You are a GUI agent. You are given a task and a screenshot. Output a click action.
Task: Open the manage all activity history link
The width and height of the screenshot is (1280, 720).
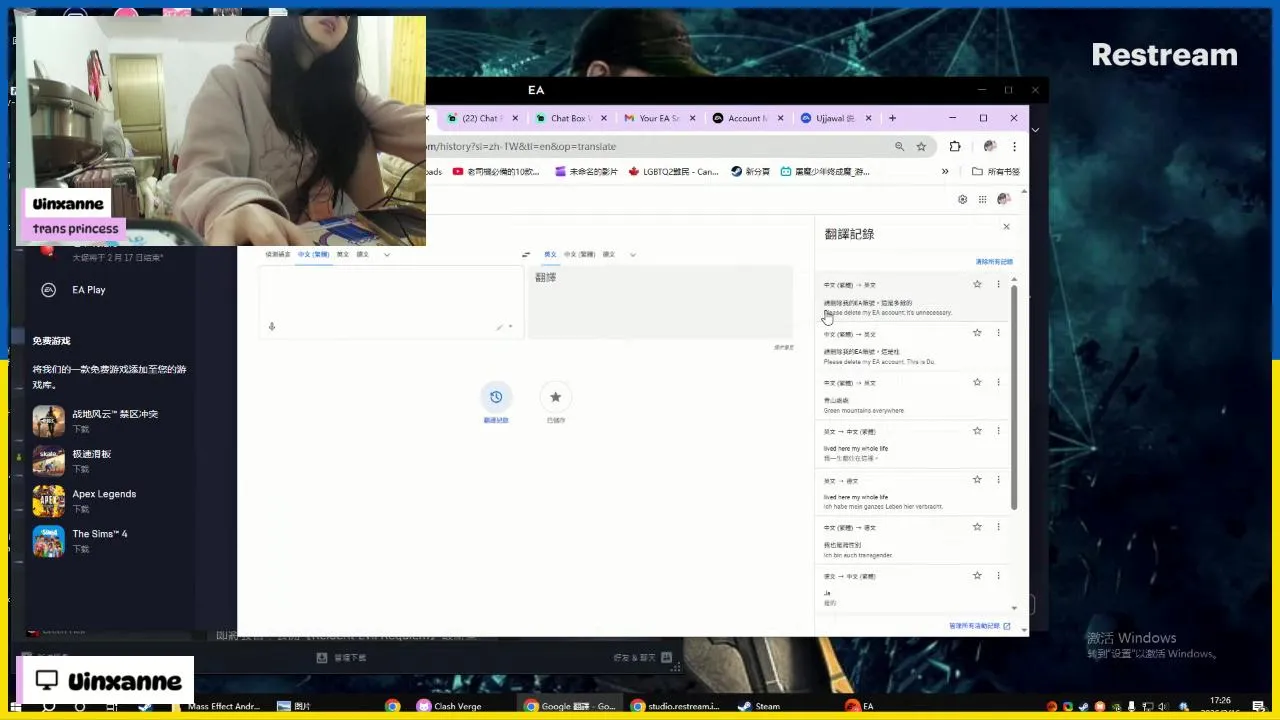pyautogui.click(x=980, y=626)
